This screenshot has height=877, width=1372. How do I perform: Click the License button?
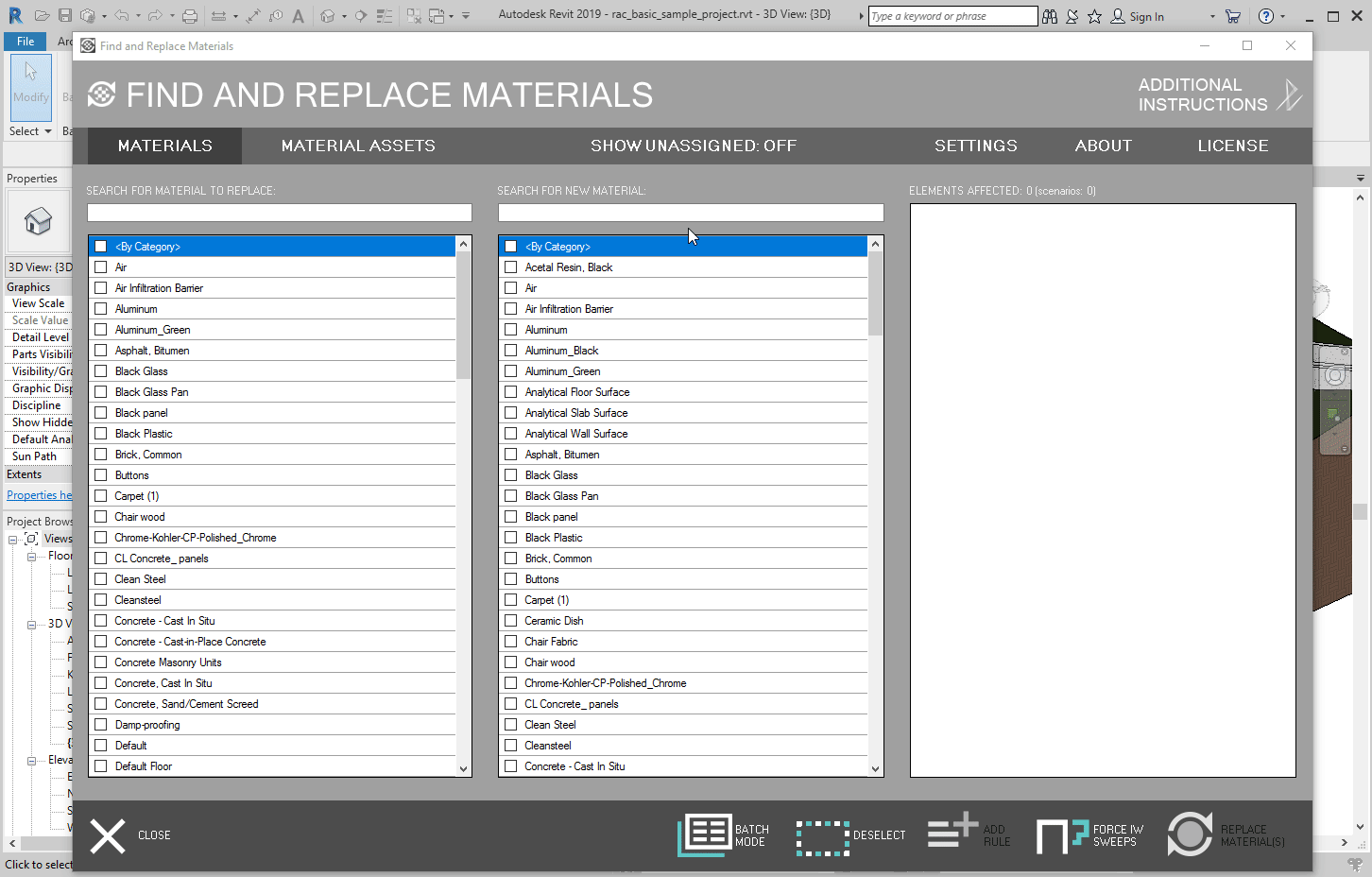(1232, 146)
